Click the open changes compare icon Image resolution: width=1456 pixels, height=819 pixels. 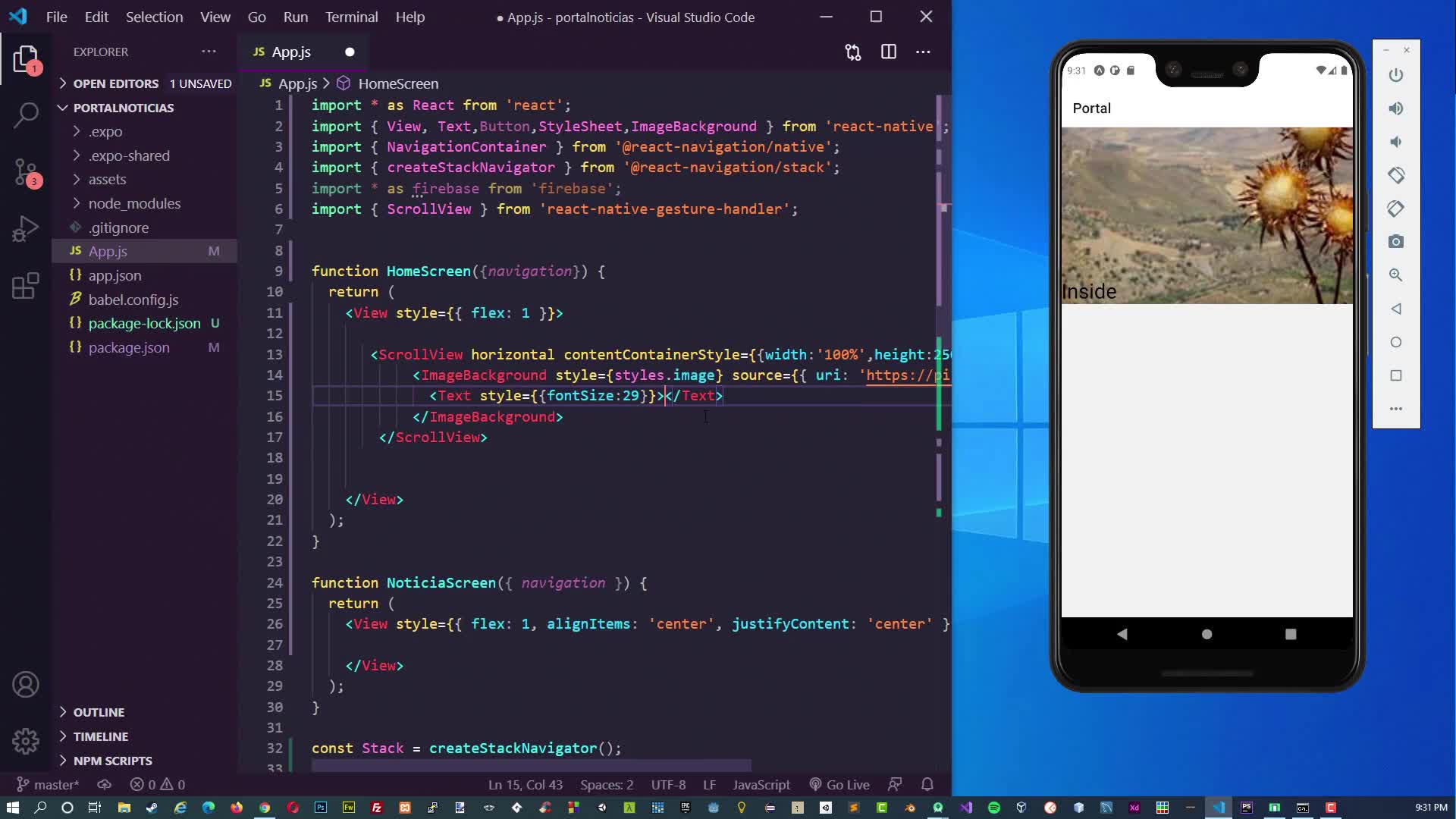coord(853,52)
